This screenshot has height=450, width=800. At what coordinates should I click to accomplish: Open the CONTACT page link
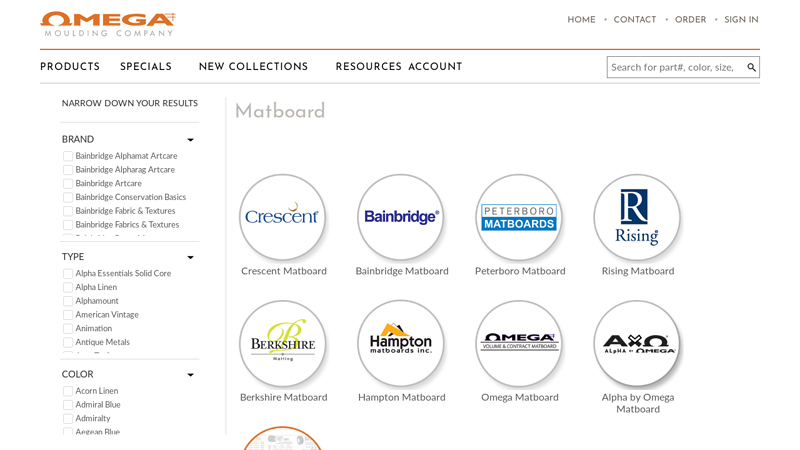click(634, 20)
